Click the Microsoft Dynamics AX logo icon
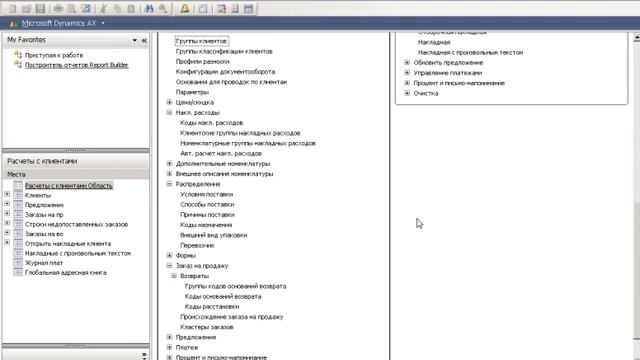The image size is (640, 360). tap(13, 24)
